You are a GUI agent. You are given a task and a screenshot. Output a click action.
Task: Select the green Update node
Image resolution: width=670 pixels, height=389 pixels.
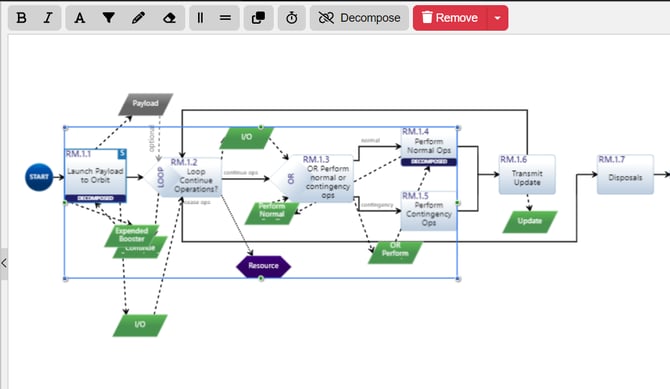pyautogui.click(x=530, y=221)
